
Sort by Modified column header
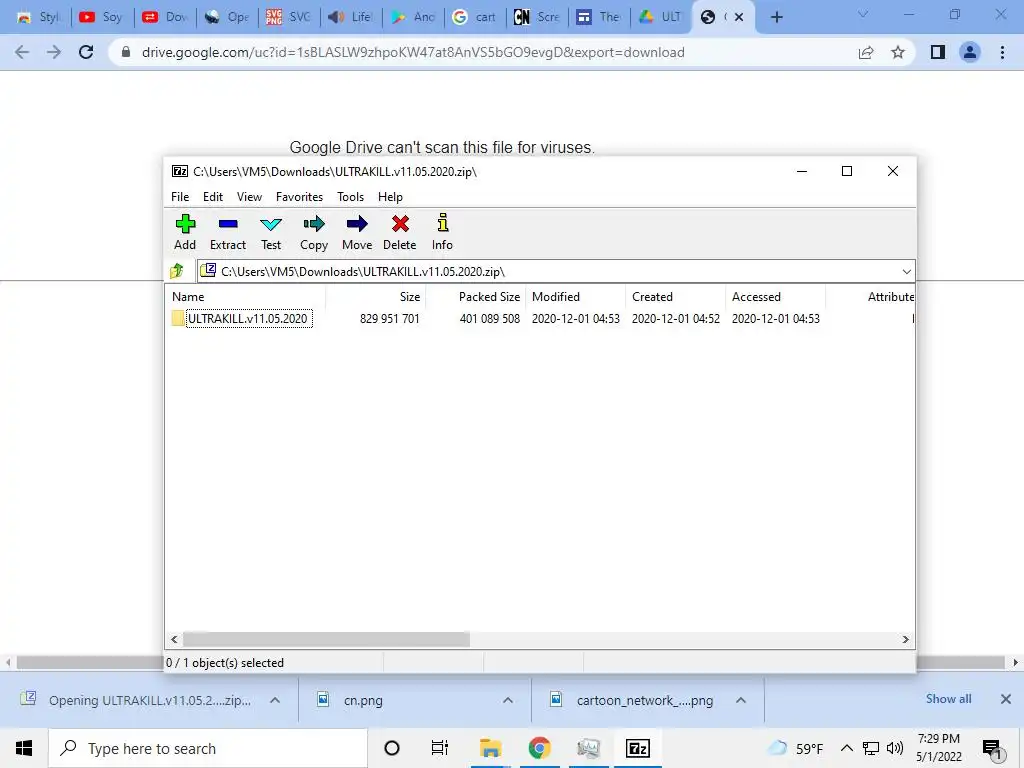coord(576,296)
